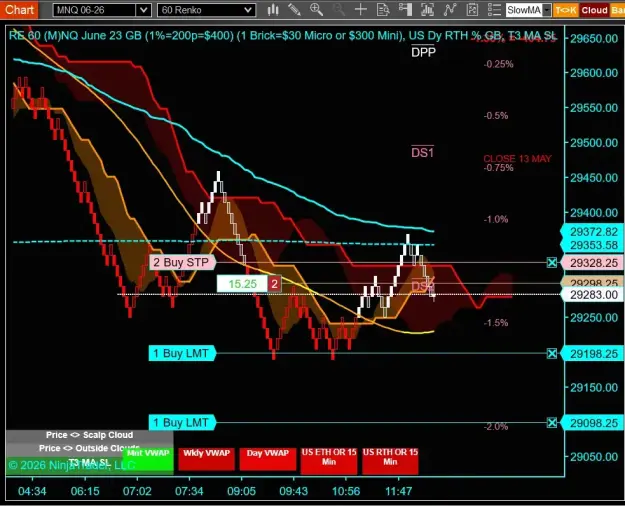Click the -2.0% level label
625x506 pixels.
tap(496, 427)
